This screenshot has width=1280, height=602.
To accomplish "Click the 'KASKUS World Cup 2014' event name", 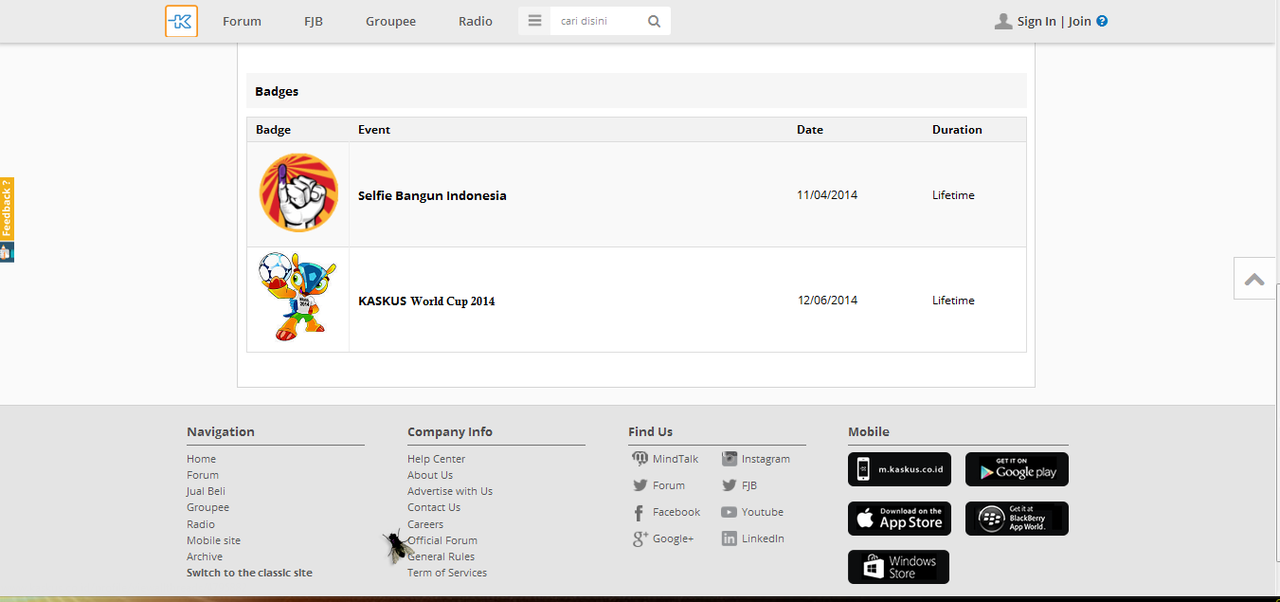I will pyautogui.click(x=427, y=301).
